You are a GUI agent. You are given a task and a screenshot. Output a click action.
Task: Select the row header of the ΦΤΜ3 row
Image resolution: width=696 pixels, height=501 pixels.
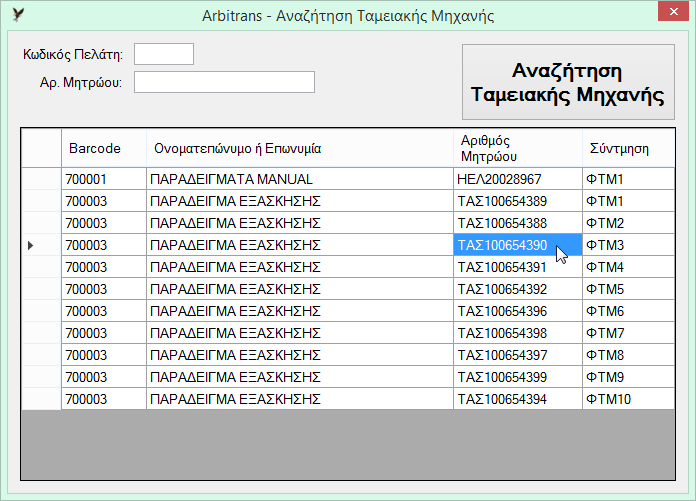click(41, 245)
